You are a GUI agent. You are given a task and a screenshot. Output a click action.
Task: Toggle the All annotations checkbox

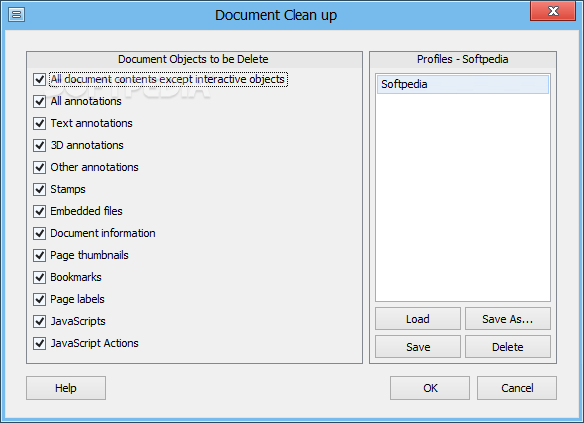click(x=39, y=101)
